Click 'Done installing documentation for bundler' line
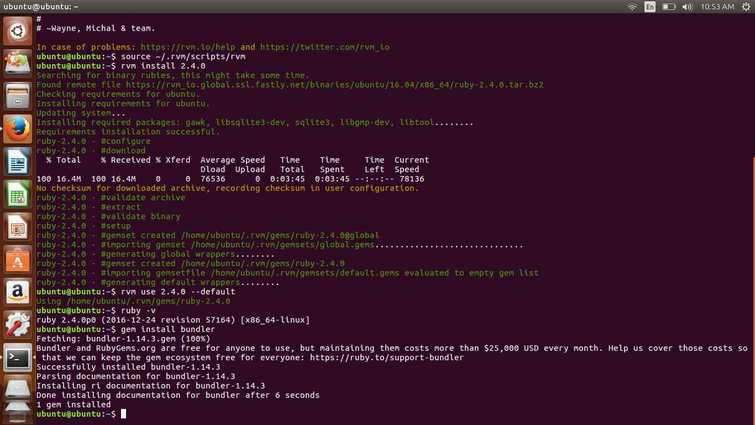Viewport: 755px width, 425px height. [x=178, y=395]
